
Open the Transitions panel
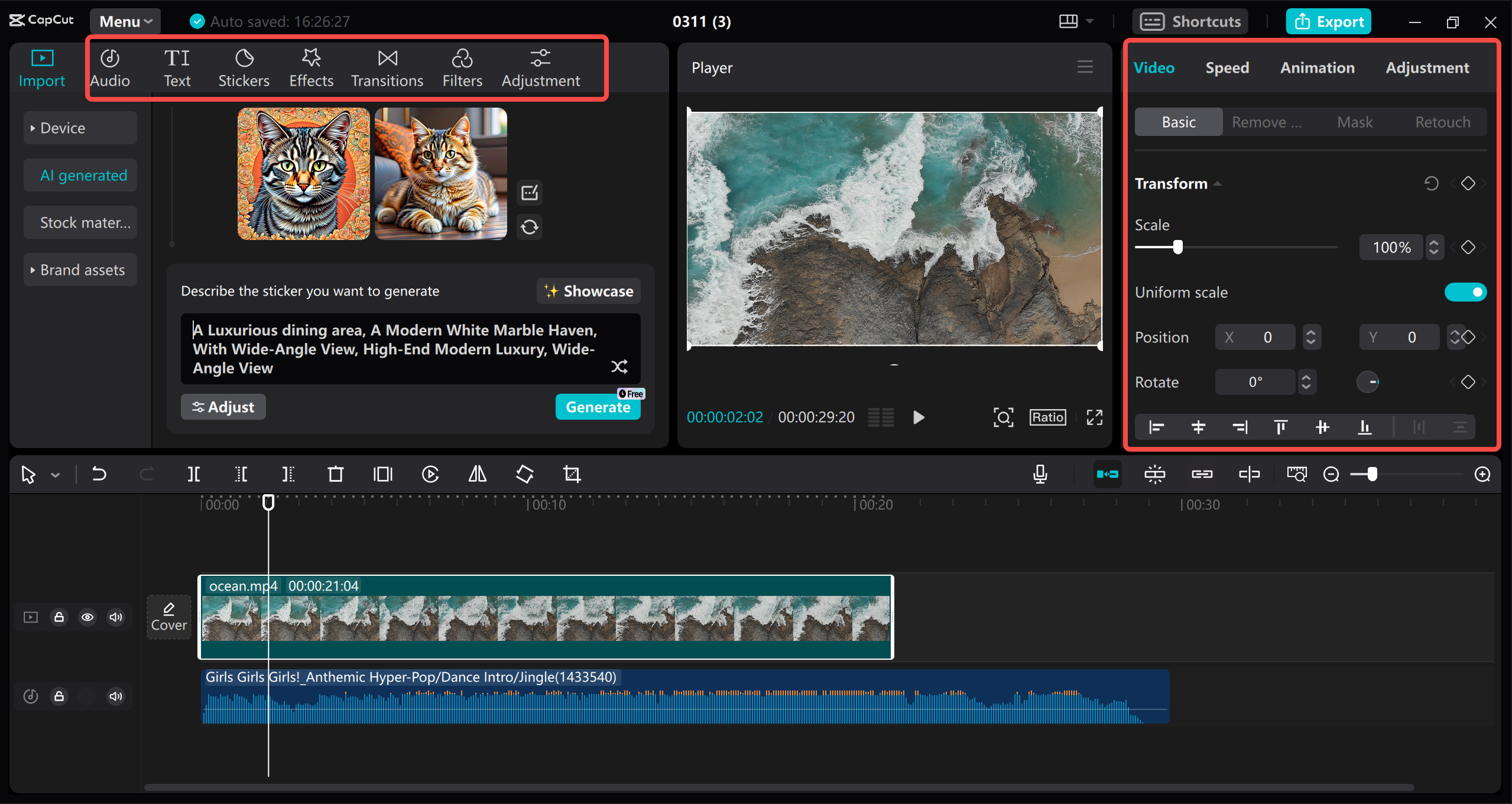click(x=387, y=67)
